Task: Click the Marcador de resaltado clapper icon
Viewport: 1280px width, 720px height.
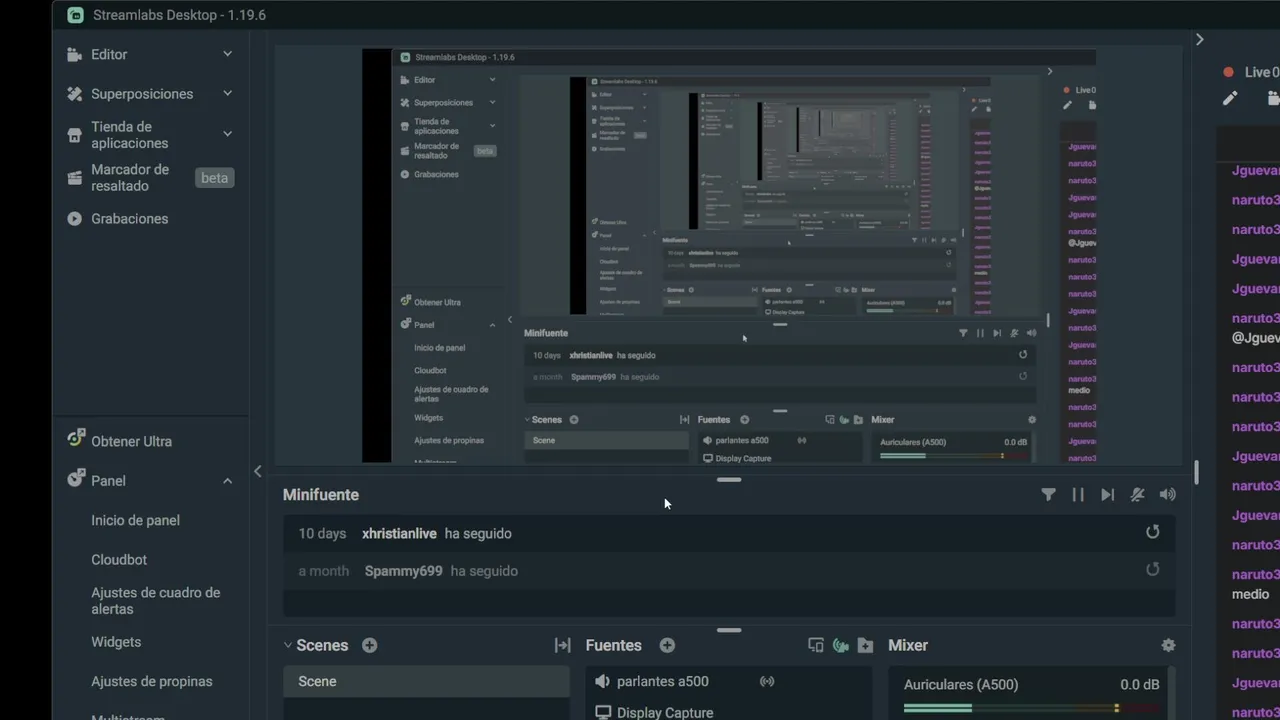Action: click(74, 178)
